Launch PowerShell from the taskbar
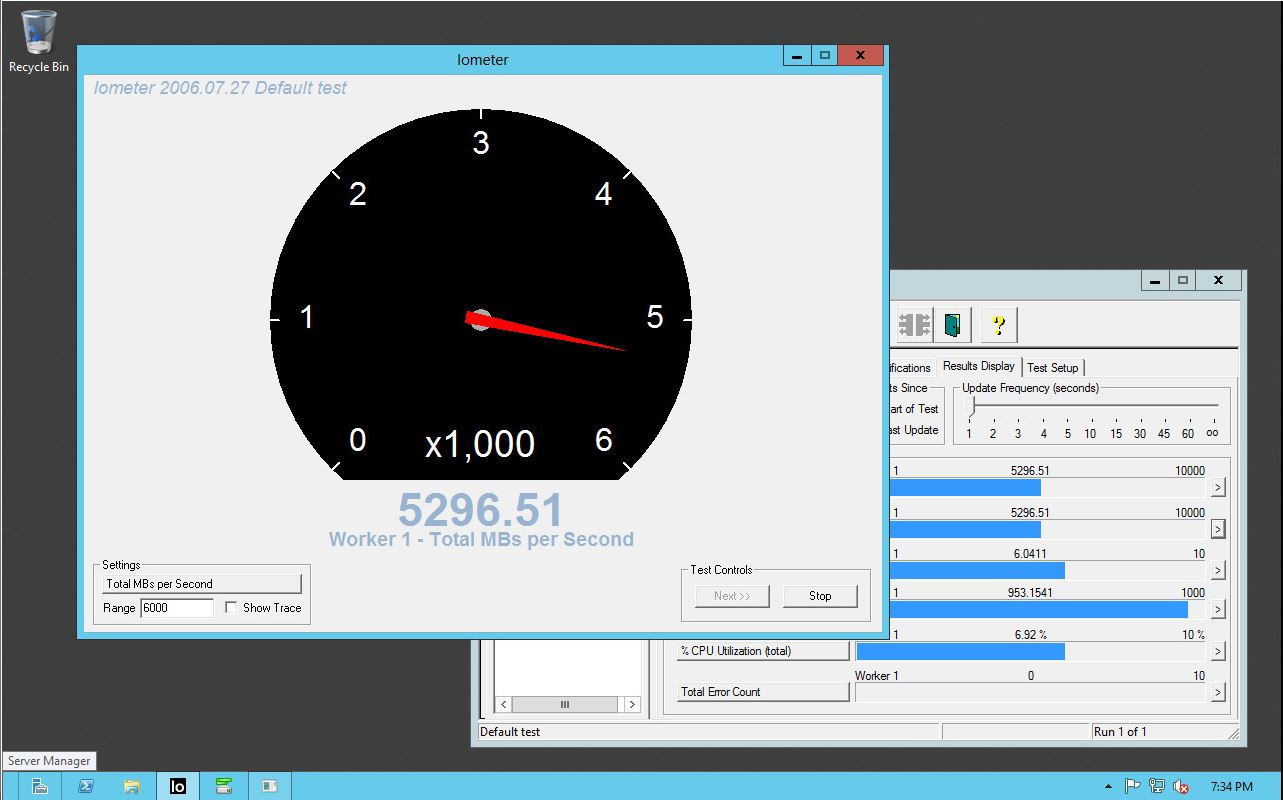Image resolution: width=1283 pixels, height=800 pixels. click(85, 786)
